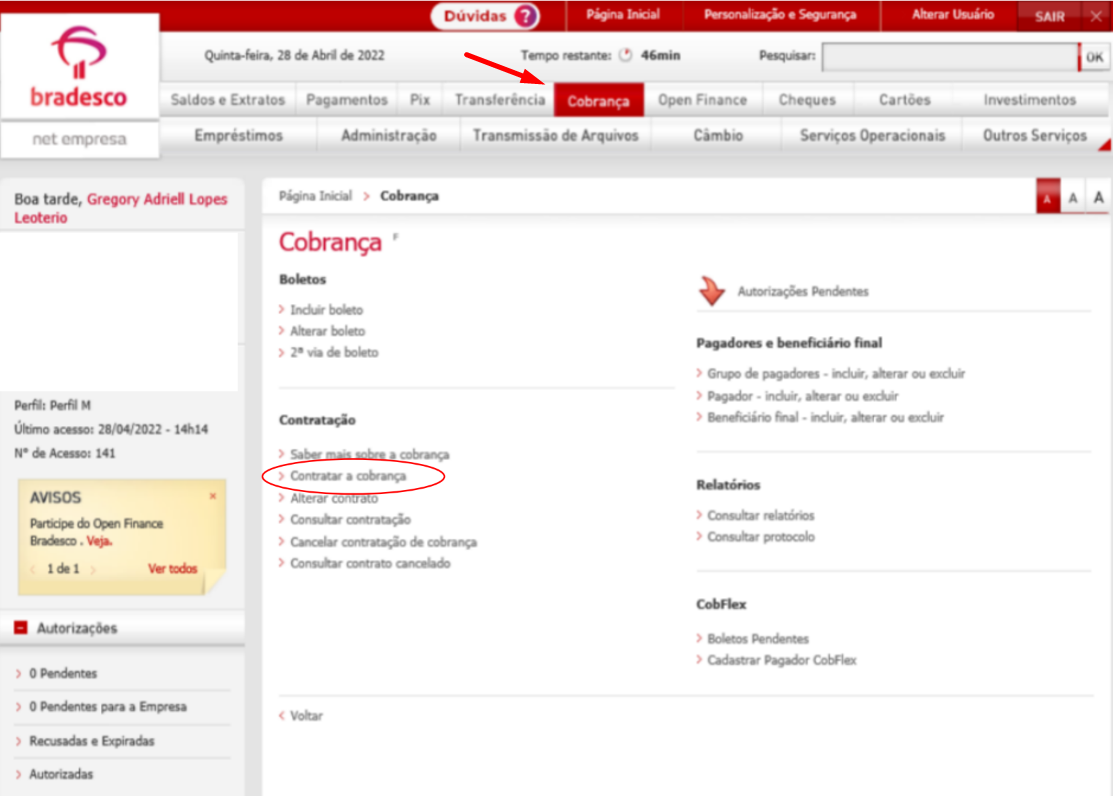Open Outros Serviços menu
The image size is (1113, 796).
pyautogui.click(x=1035, y=136)
